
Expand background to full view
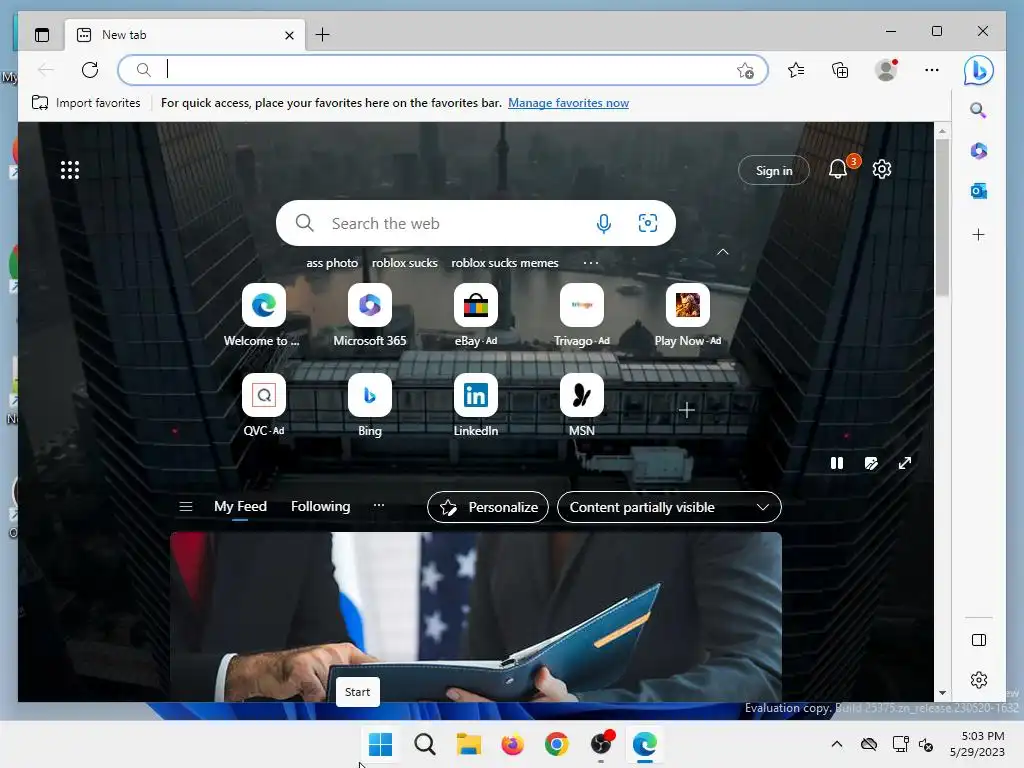pos(904,463)
